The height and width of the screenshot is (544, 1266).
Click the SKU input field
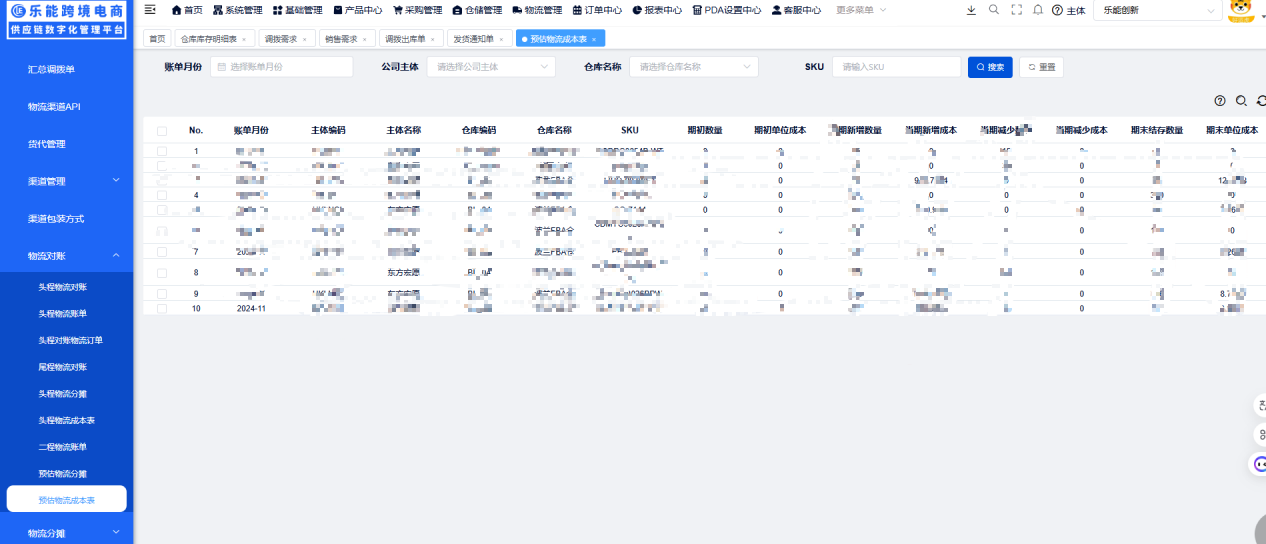tap(897, 67)
